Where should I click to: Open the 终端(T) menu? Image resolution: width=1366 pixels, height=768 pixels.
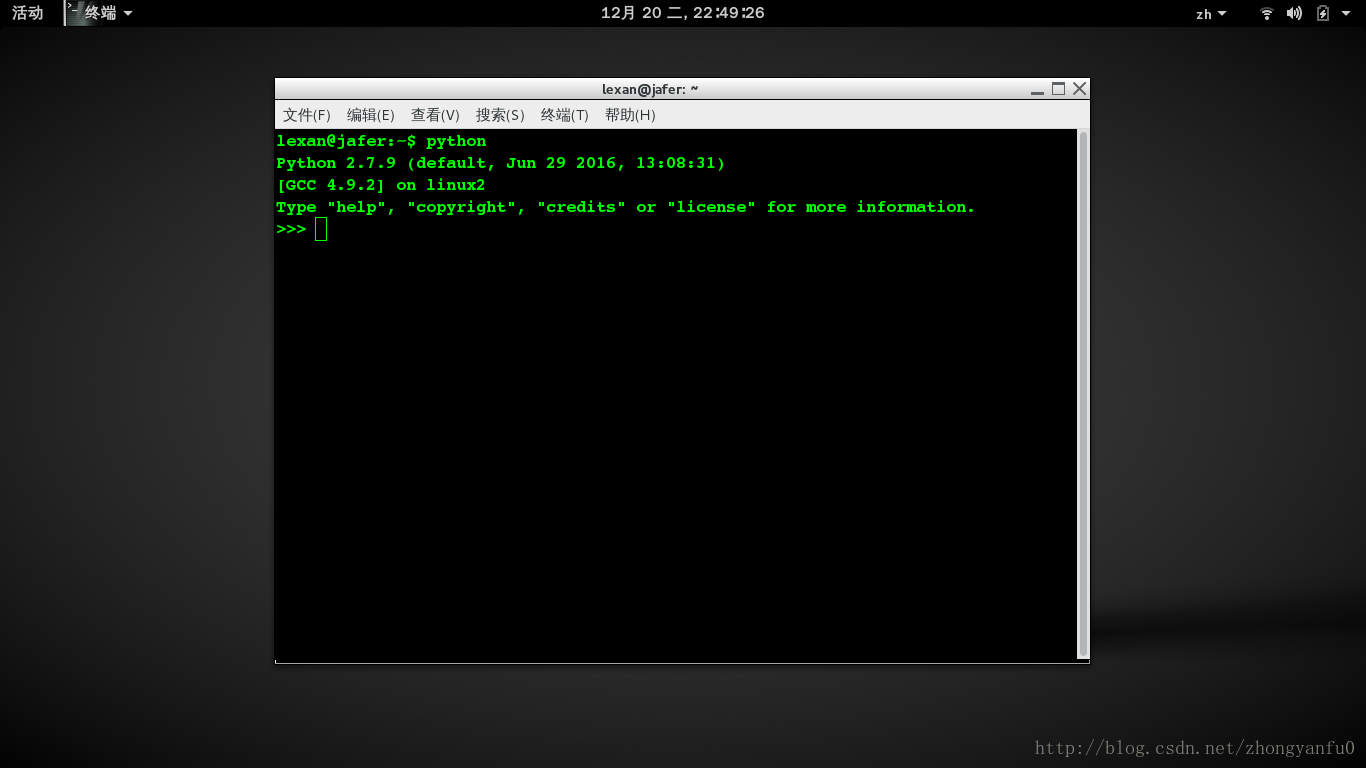point(565,115)
